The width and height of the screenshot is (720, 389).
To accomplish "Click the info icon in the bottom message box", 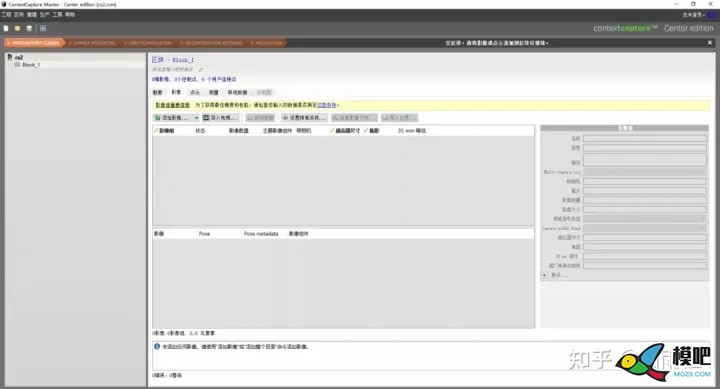I will 157,347.
